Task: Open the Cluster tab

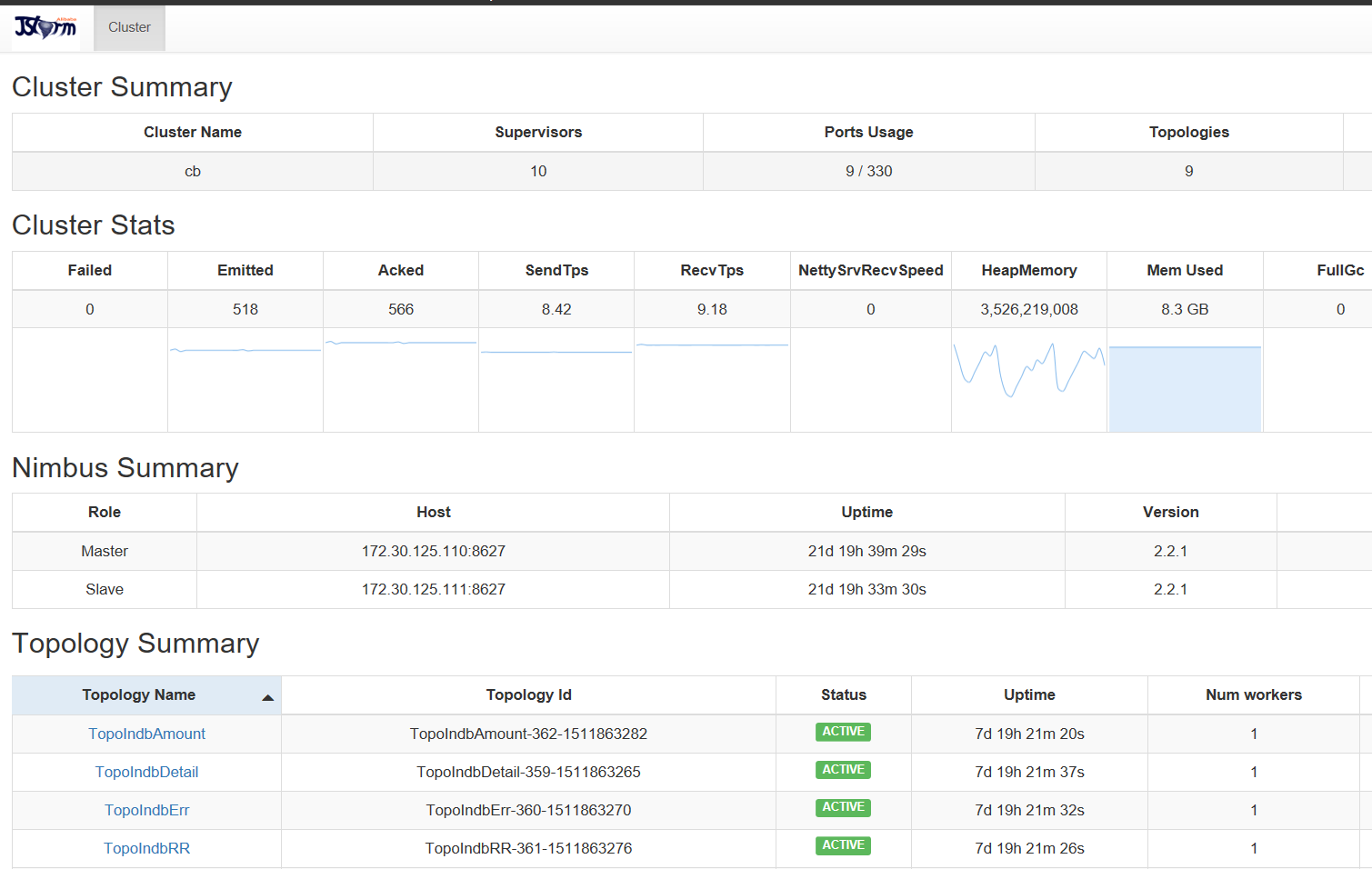Action: click(129, 27)
